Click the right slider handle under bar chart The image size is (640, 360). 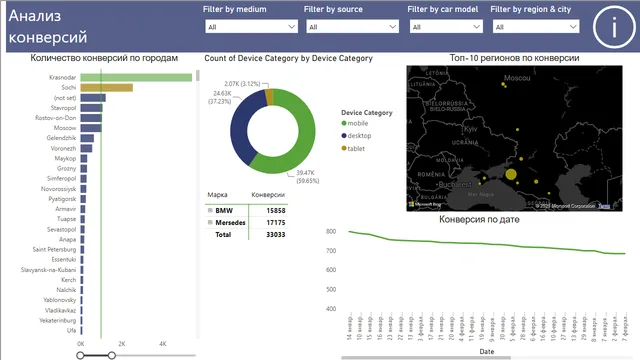point(112,356)
